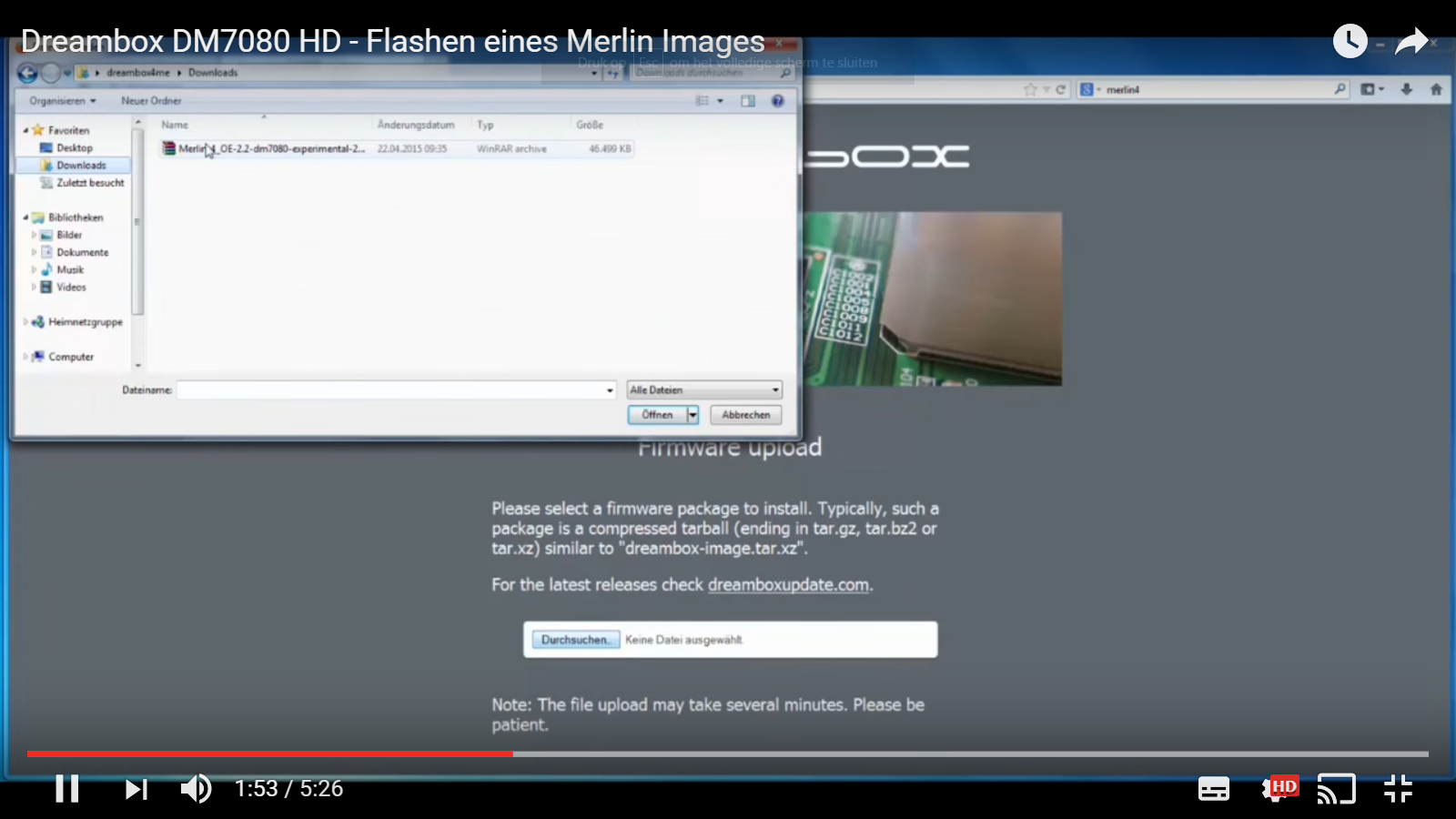Click the Abbrechen button
Viewport: 1456px width, 819px height.
[746, 415]
